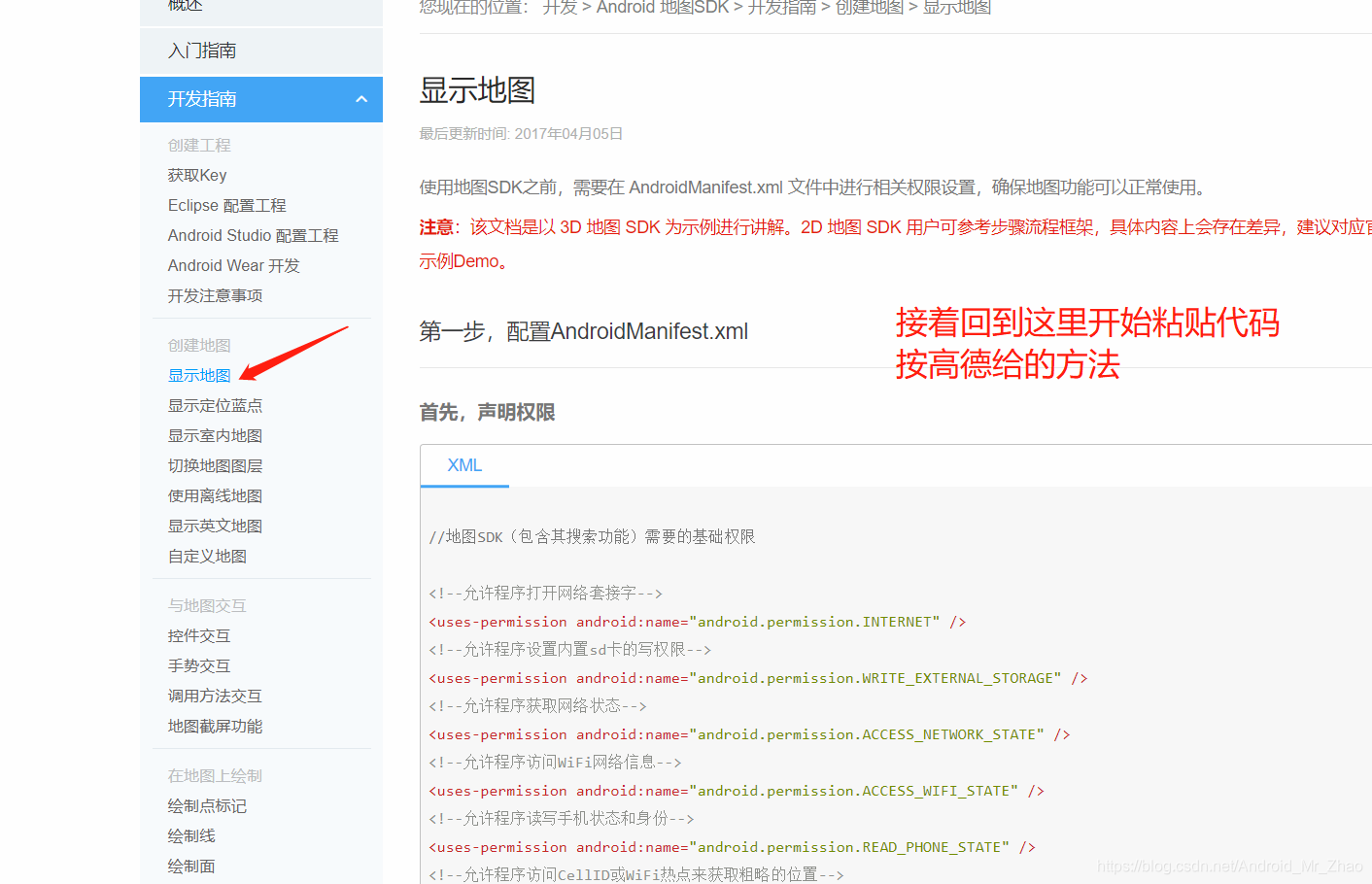Click the ACCESS_NETWORK_STATE permission code line

click(749, 734)
